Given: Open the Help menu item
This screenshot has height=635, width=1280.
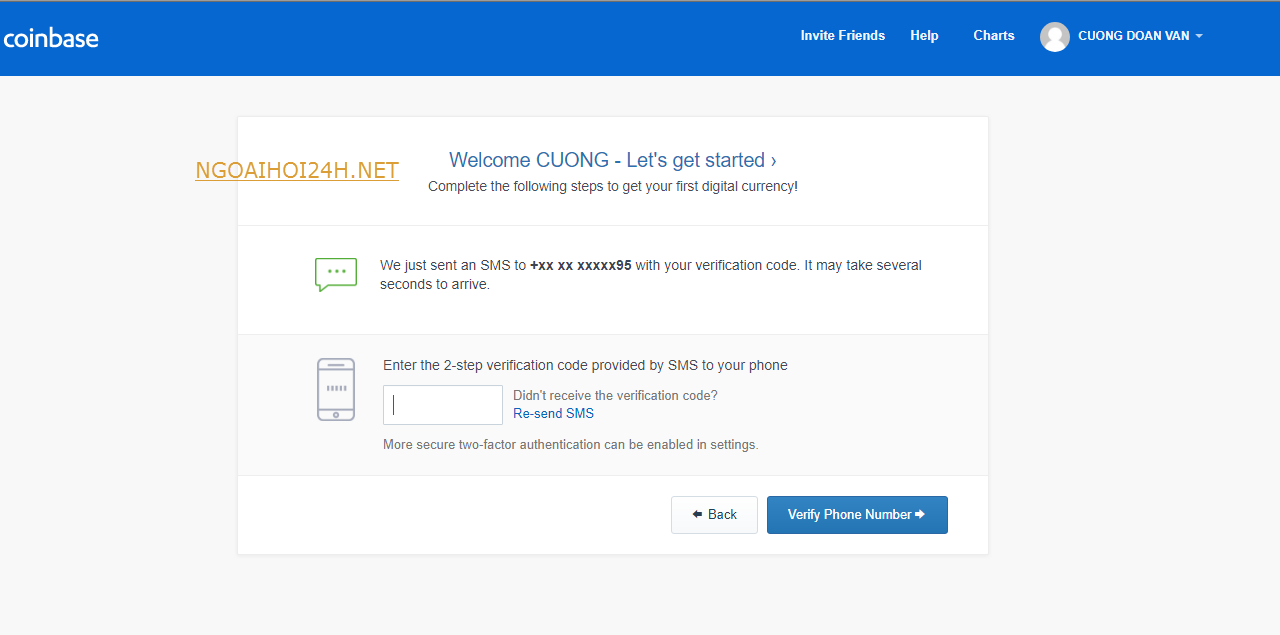Looking at the screenshot, I should [x=924, y=36].
